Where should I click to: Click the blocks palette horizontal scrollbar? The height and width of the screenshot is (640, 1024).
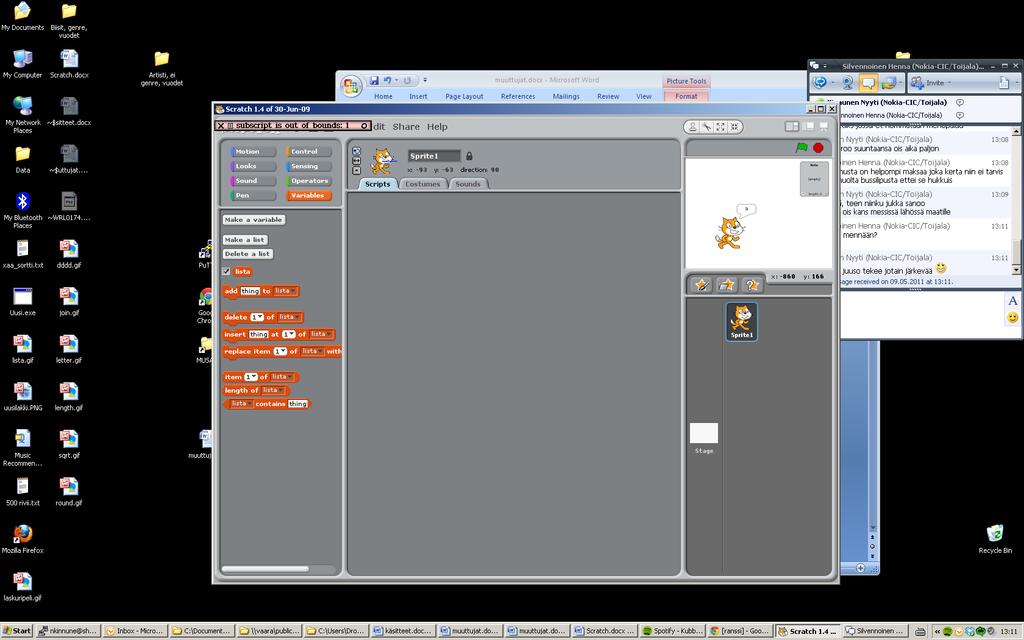[265, 569]
